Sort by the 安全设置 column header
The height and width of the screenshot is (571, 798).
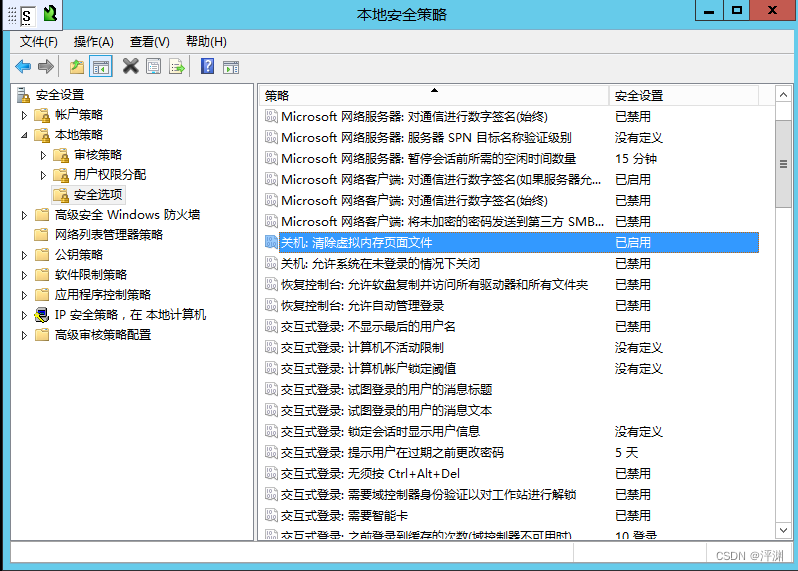click(x=684, y=96)
